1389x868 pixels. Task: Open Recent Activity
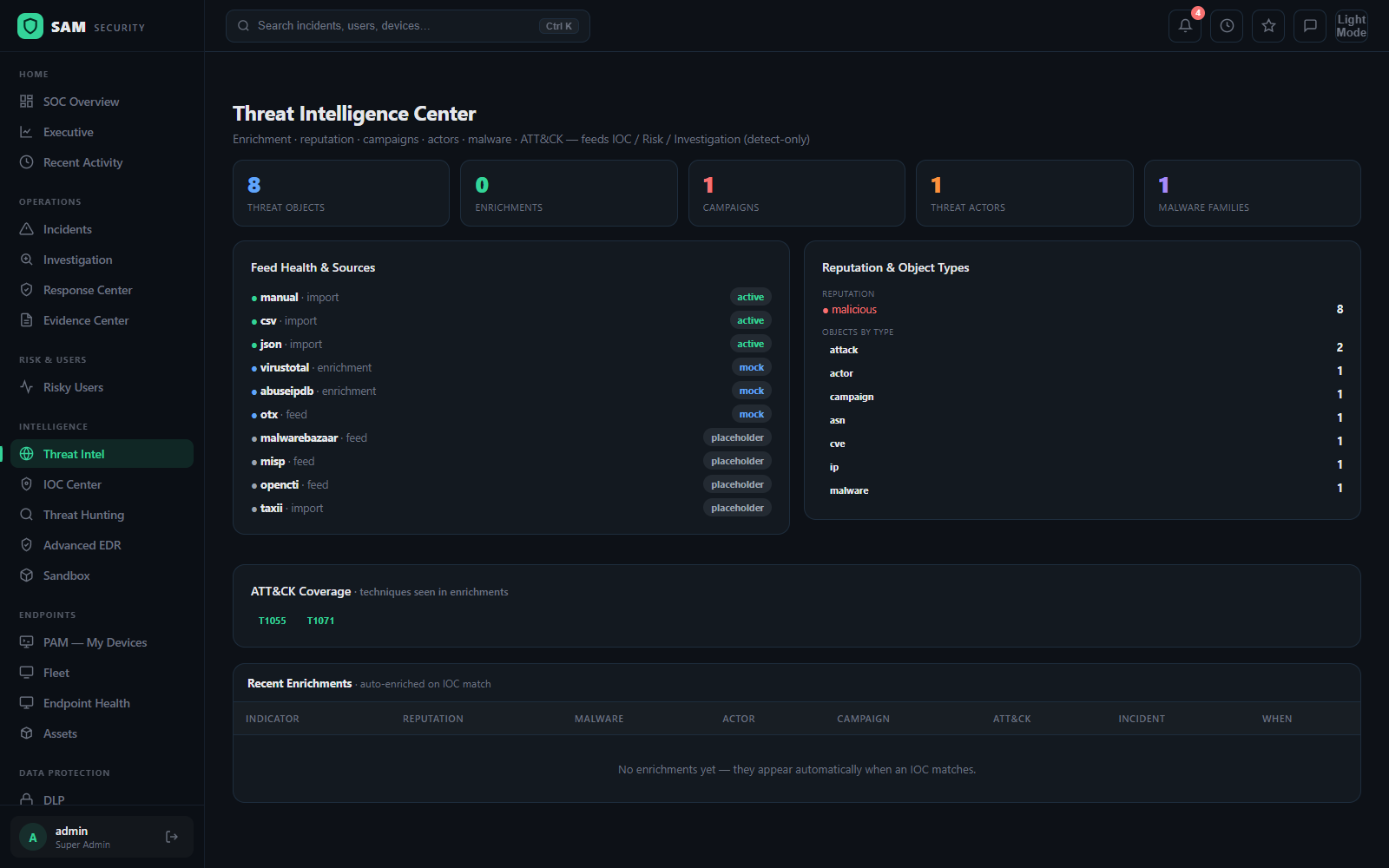(x=102, y=162)
